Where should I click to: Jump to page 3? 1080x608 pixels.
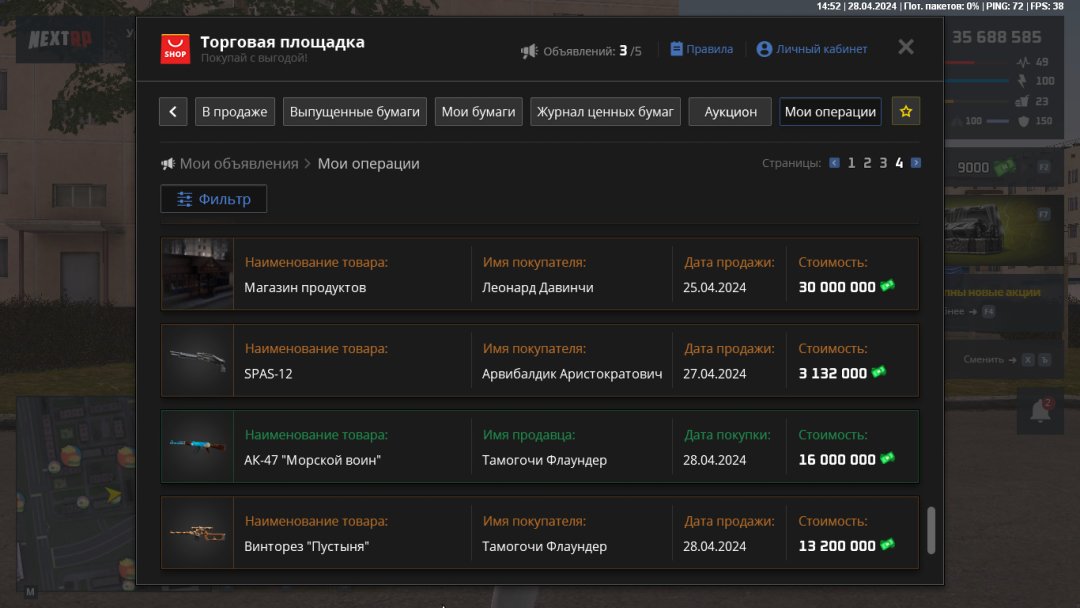(x=883, y=163)
